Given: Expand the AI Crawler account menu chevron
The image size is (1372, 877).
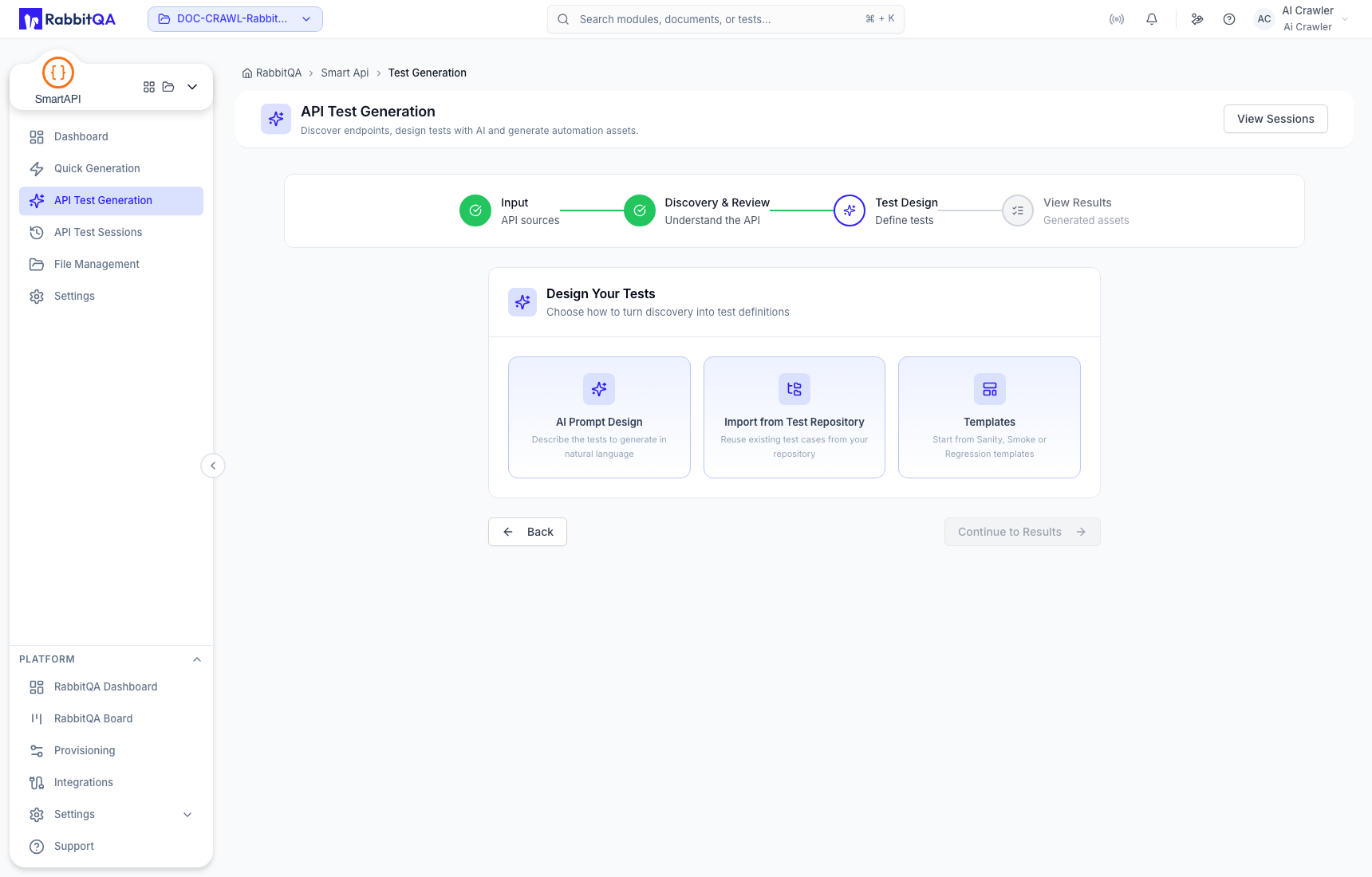Looking at the screenshot, I should click(1345, 19).
